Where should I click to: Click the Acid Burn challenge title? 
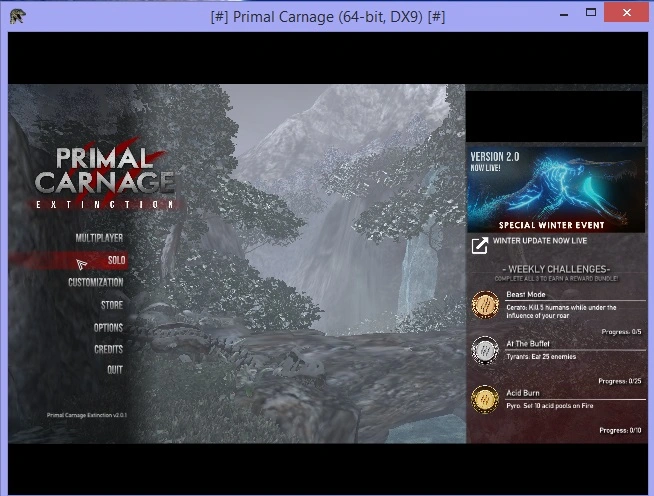tap(523, 393)
